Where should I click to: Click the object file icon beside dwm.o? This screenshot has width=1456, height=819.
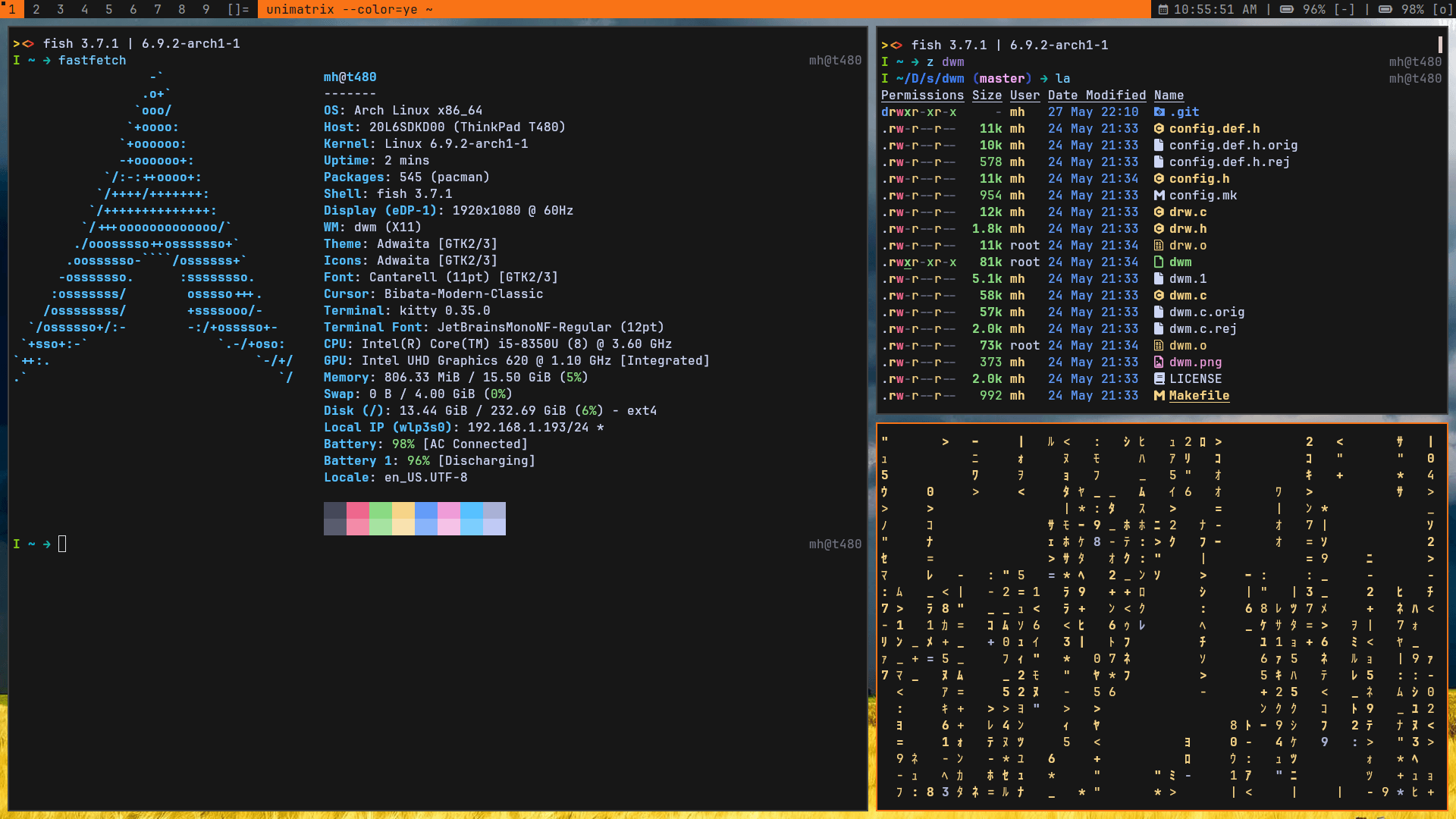tap(1159, 346)
